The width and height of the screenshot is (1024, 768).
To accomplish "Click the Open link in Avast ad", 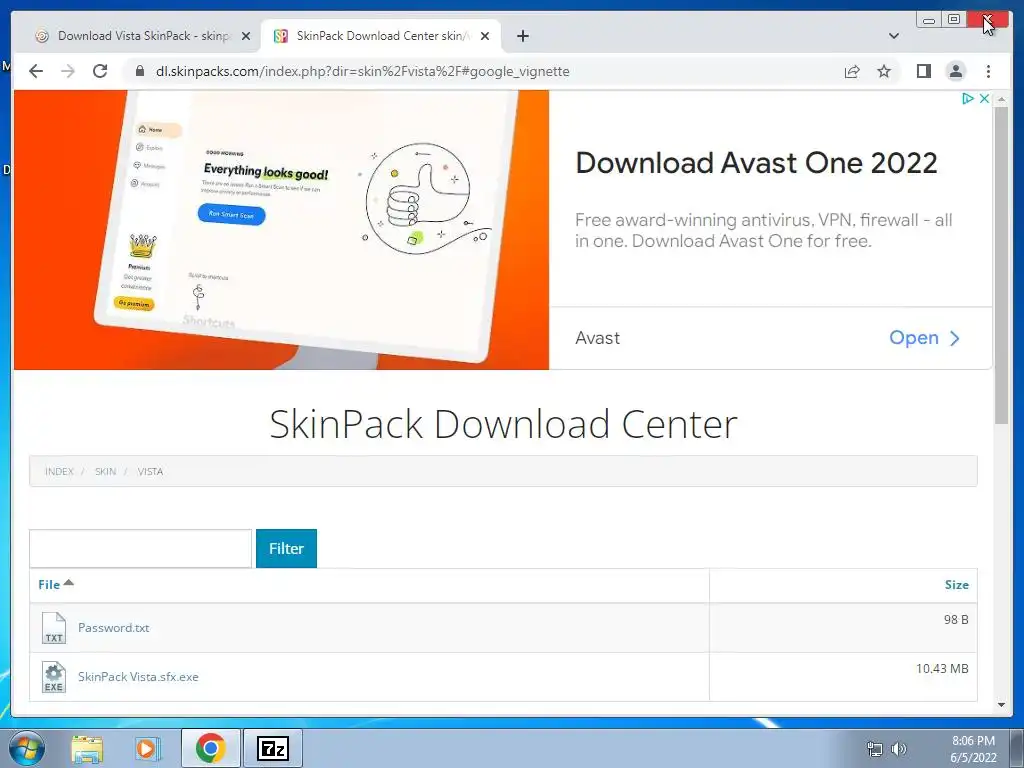I will coord(924,338).
